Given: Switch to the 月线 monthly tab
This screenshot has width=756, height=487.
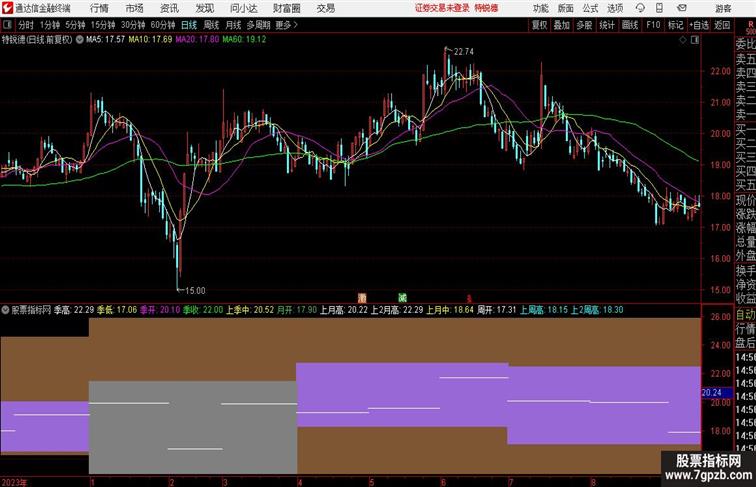Looking at the screenshot, I should (233, 25).
